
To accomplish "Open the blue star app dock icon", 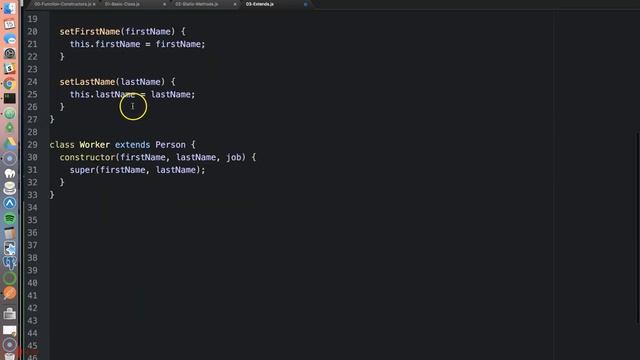I will pyautogui.click(x=9, y=248).
